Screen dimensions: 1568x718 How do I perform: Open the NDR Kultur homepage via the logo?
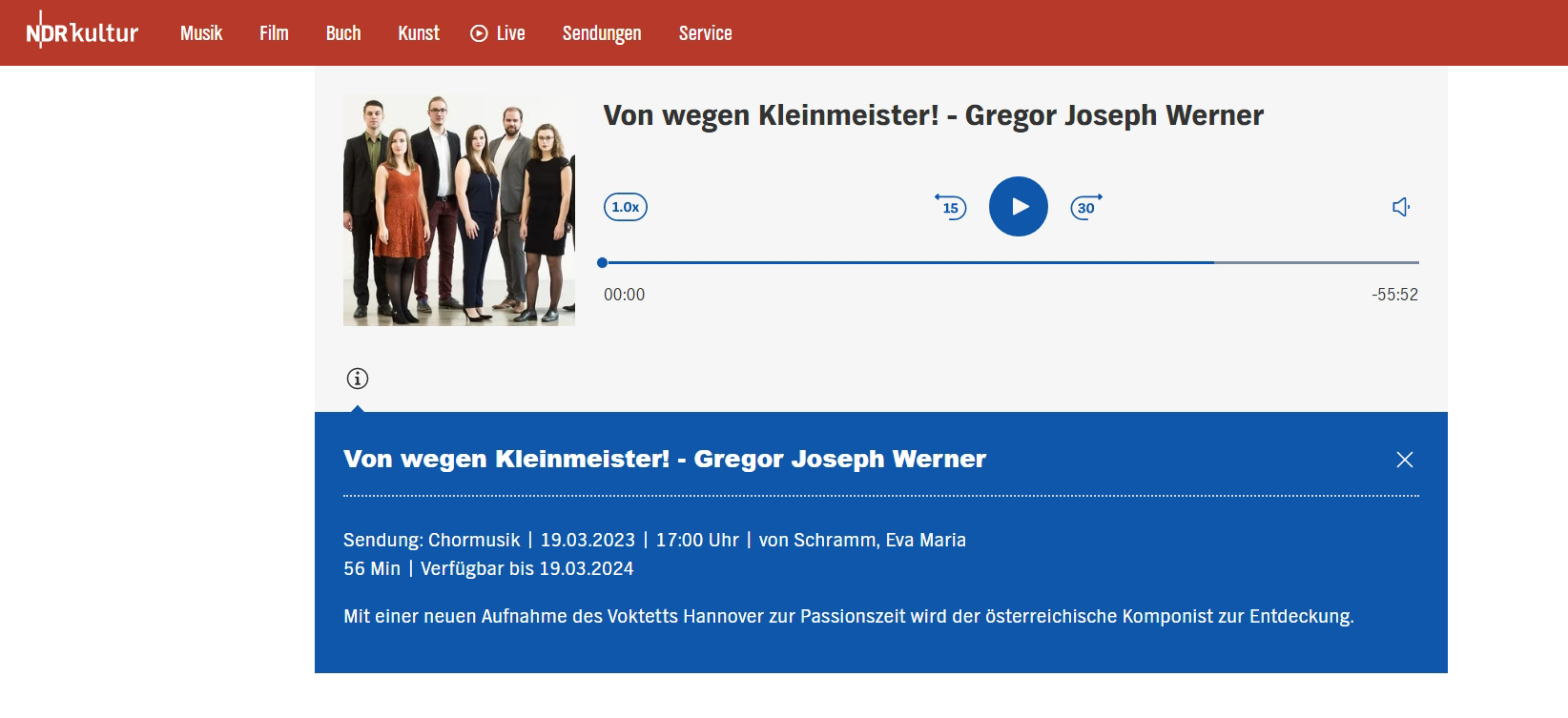pyautogui.click(x=82, y=32)
